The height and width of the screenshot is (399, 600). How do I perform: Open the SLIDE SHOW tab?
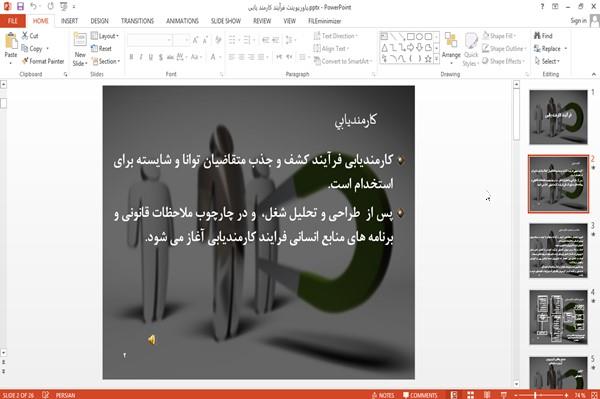click(226, 21)
